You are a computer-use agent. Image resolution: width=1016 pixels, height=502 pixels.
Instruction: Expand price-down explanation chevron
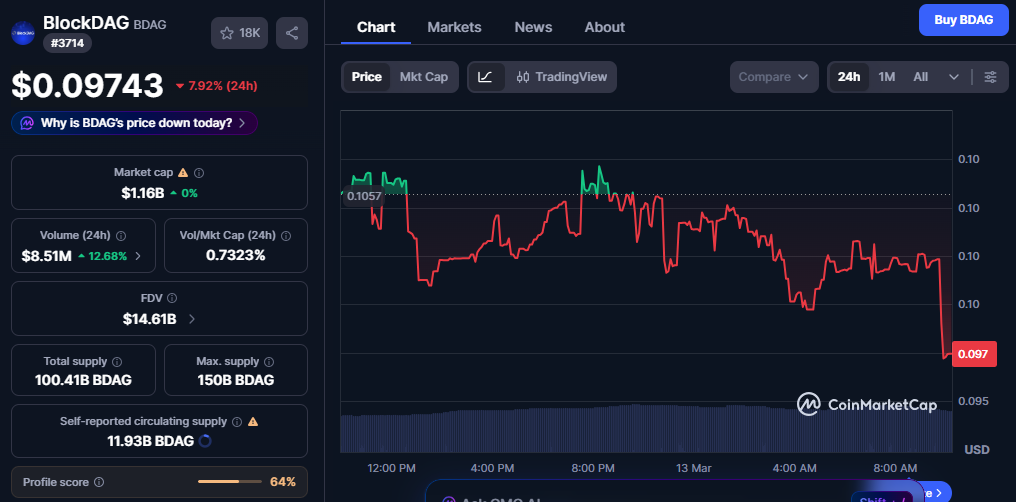pos(242,123)
